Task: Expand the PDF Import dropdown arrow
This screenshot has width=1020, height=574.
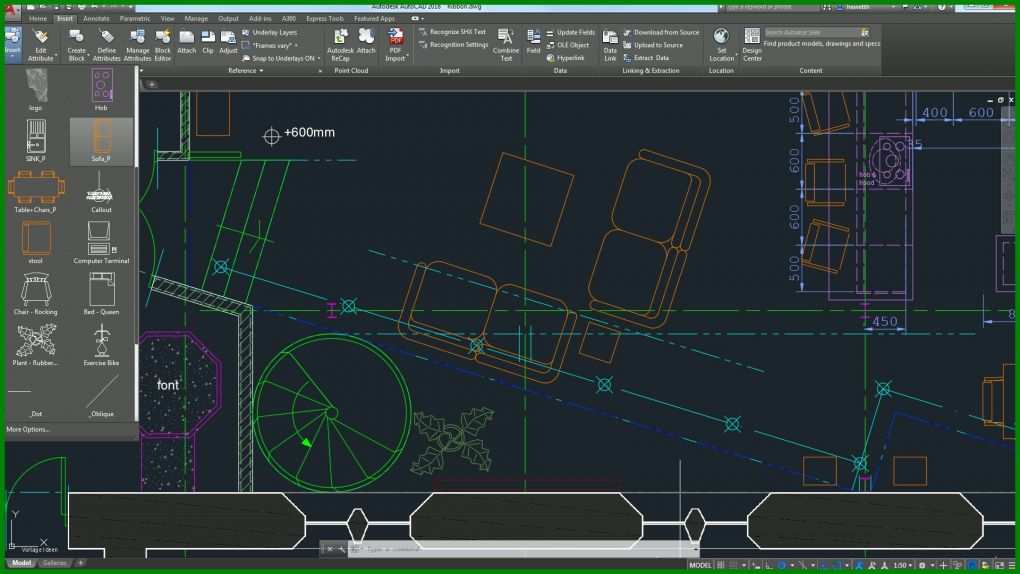Action: (x=407, y=56)
